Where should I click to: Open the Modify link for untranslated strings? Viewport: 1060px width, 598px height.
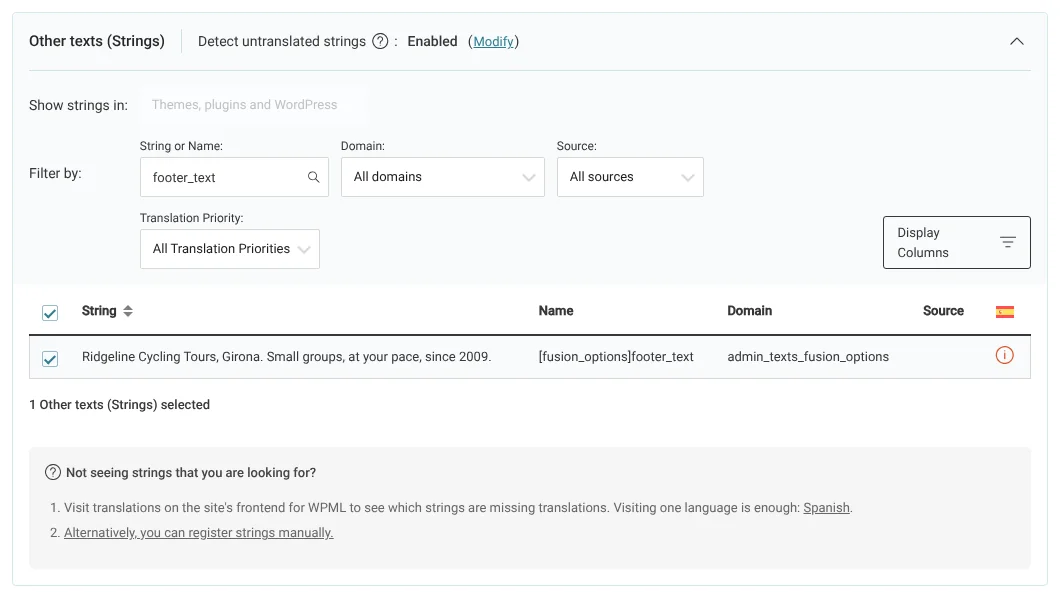[x=493, y=41]
